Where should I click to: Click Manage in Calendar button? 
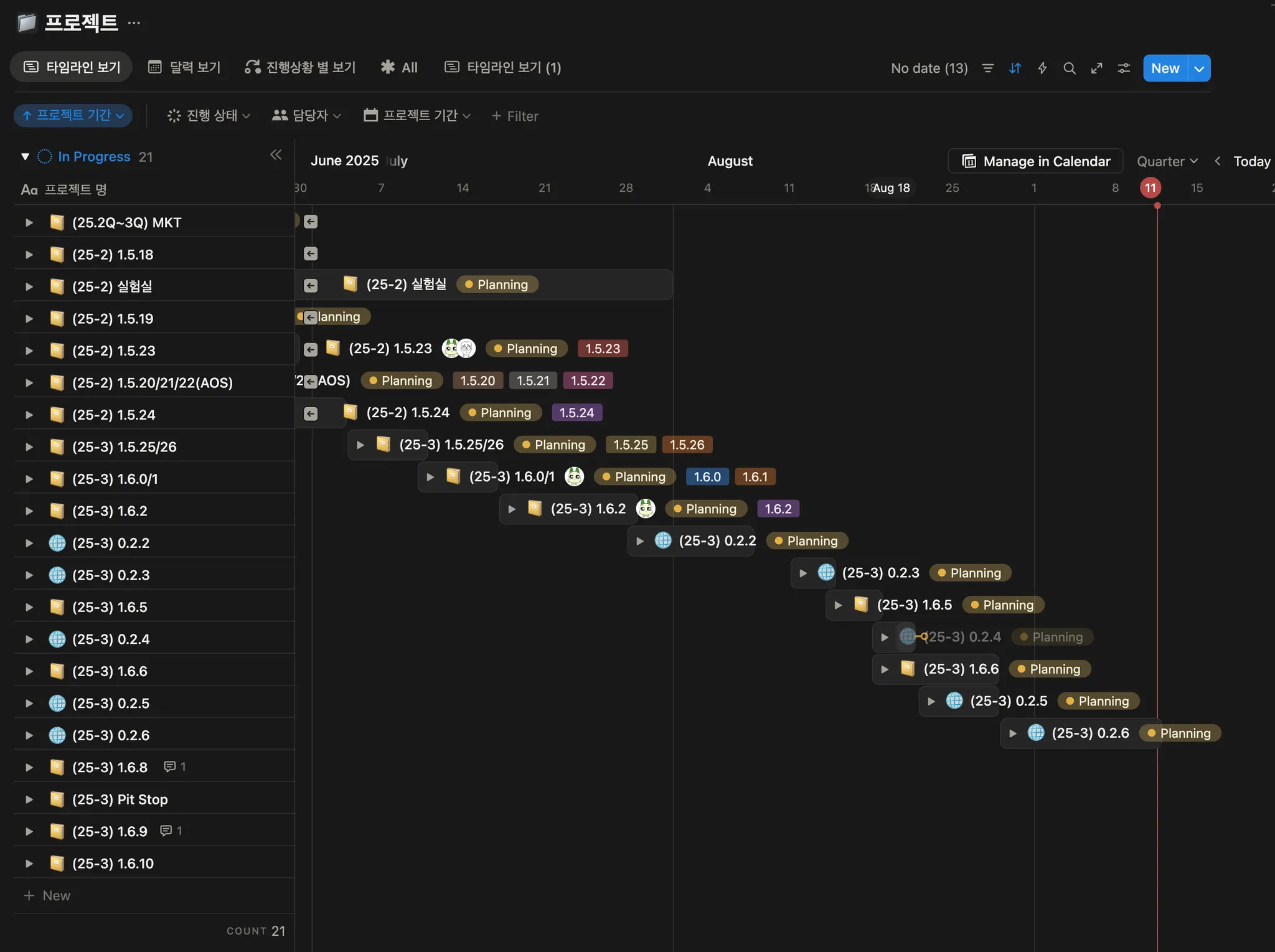[1035, 161]
